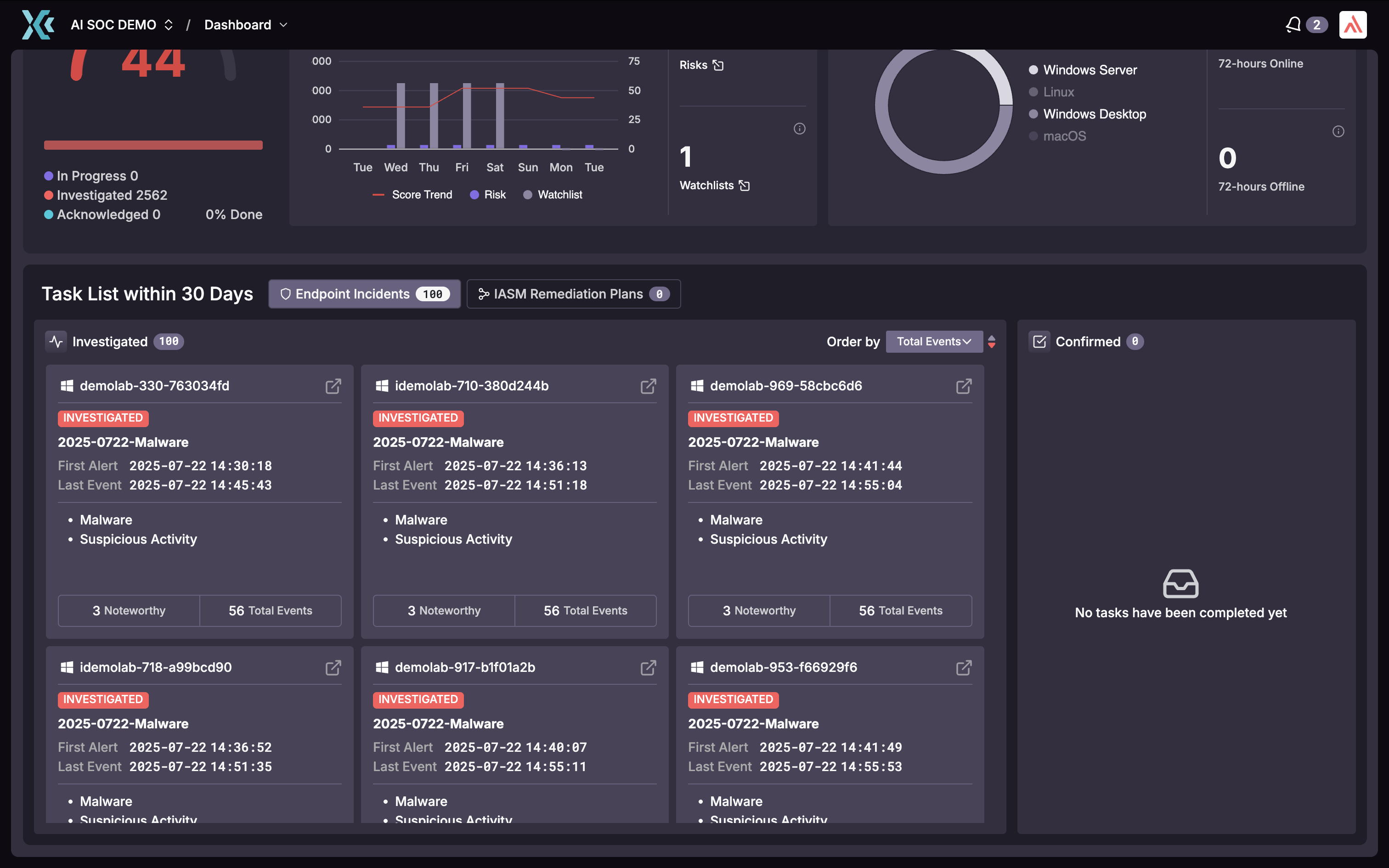Toggle the Watchlist legend item
Viewport: 1389px width, 868px height.
(553, 195)
